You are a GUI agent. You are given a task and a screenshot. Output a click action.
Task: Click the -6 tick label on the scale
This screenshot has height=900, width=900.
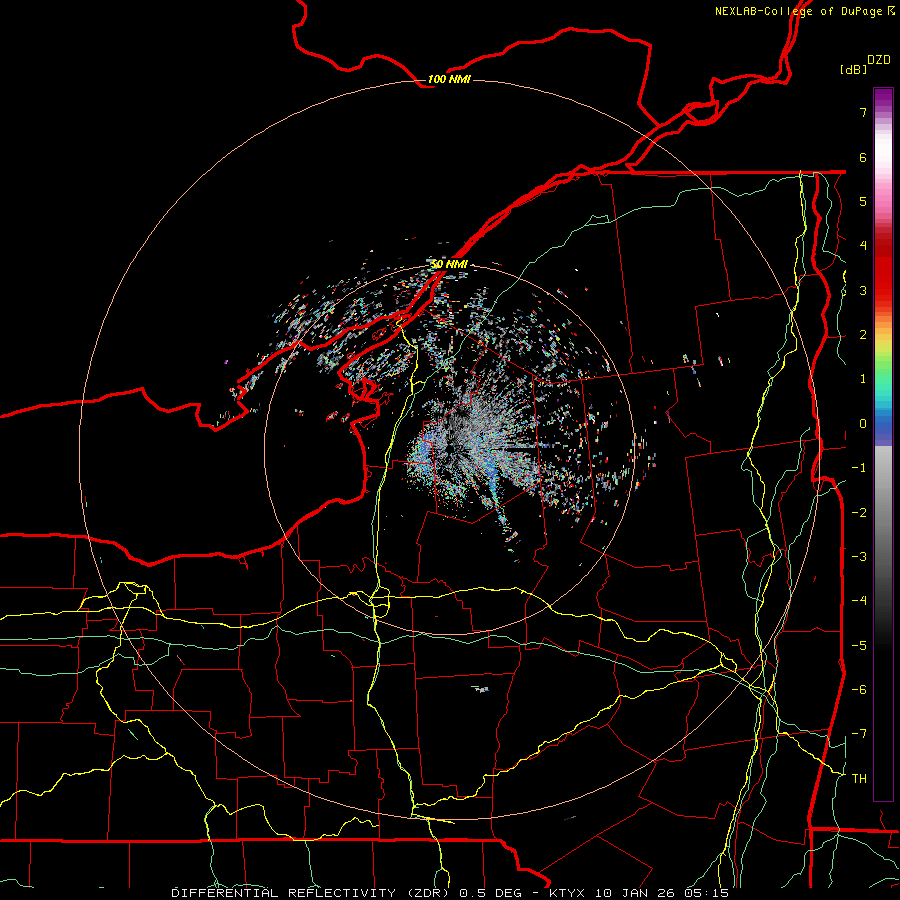click(x=859, y=689)
